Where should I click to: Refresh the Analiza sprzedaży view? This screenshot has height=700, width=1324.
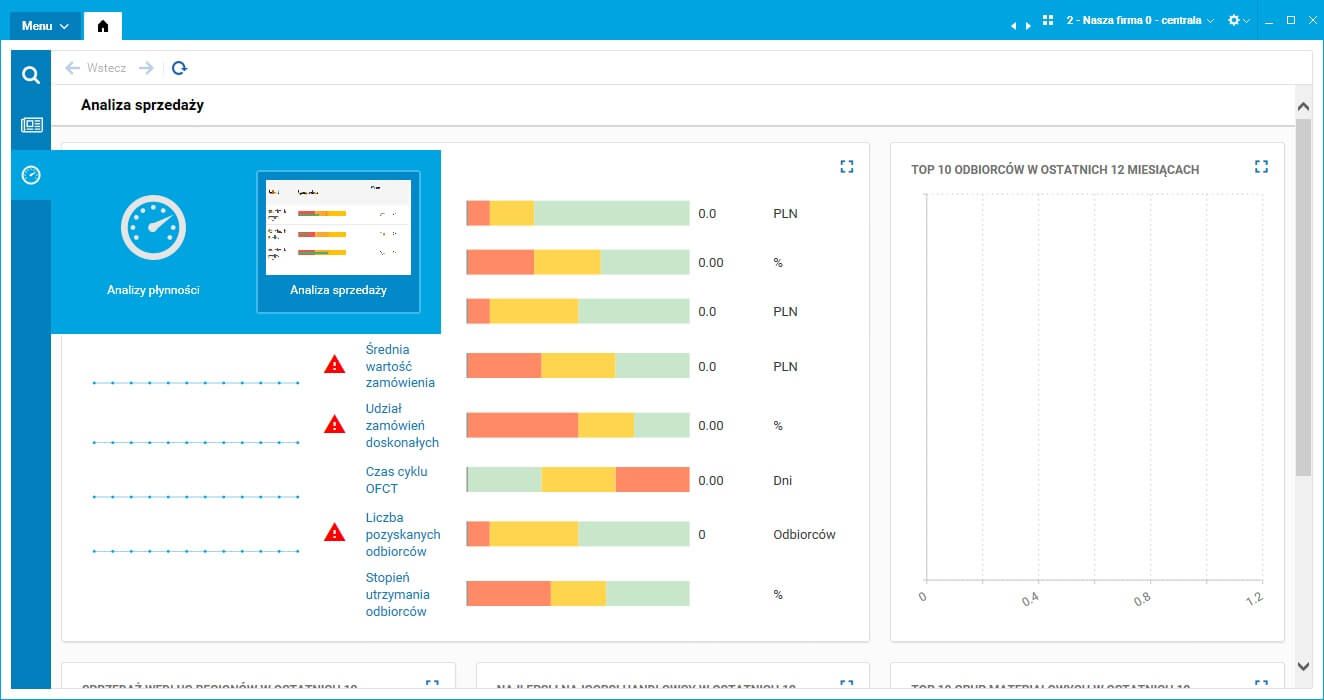(x=179, y=68)
